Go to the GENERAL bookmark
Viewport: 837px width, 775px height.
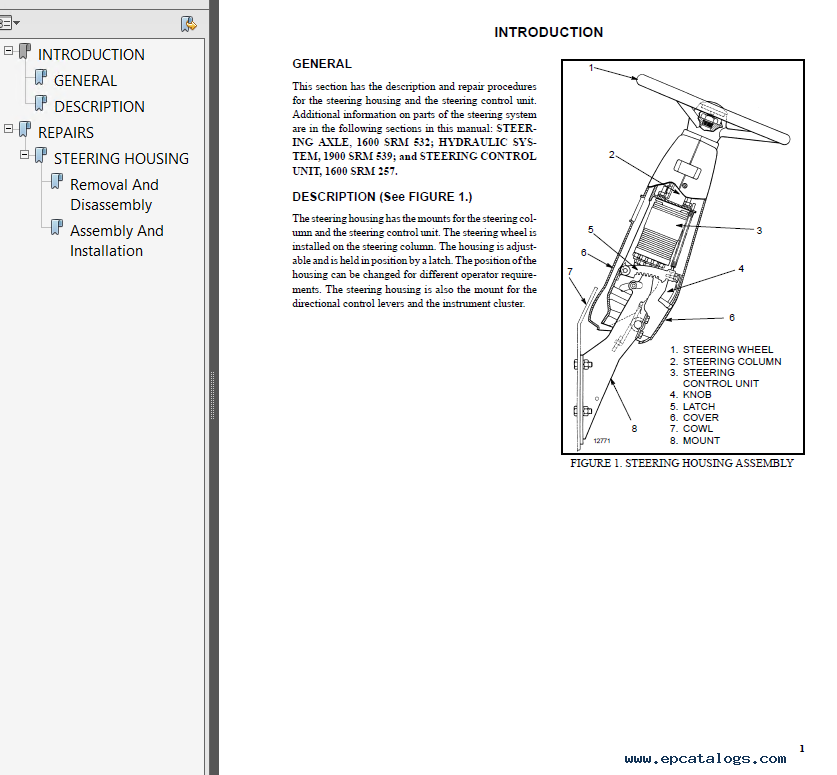coord(85,81)
